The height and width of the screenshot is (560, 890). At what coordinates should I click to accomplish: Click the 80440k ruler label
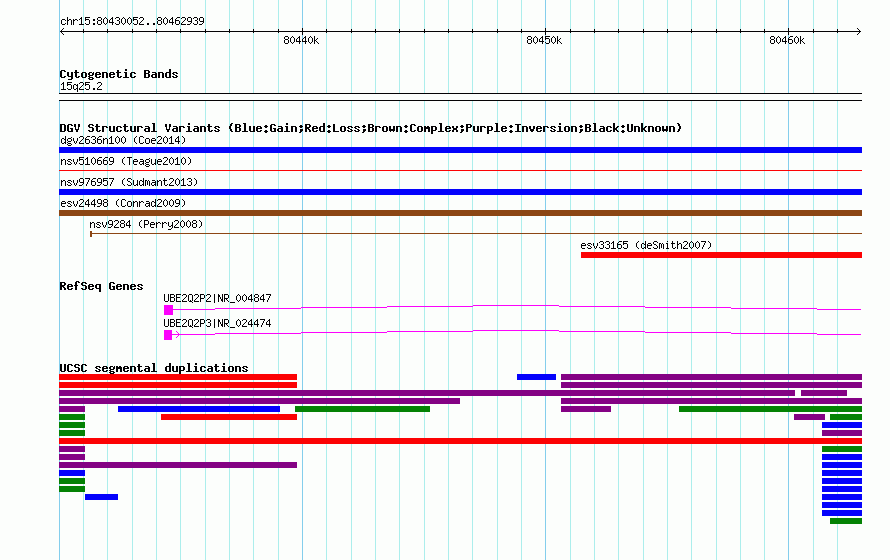[301, 40]
